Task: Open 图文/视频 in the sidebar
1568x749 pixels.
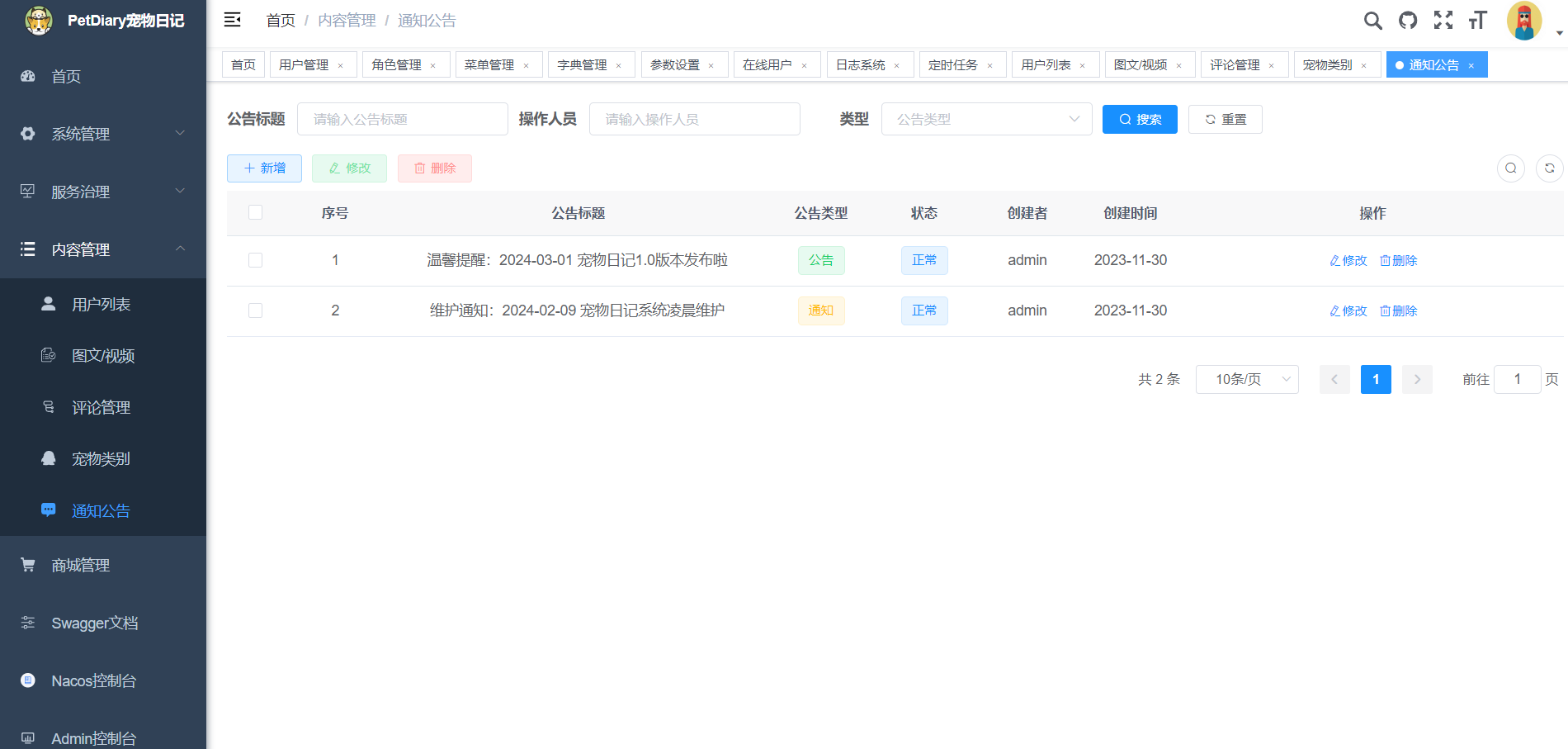Action: click(x=103, y=356)
